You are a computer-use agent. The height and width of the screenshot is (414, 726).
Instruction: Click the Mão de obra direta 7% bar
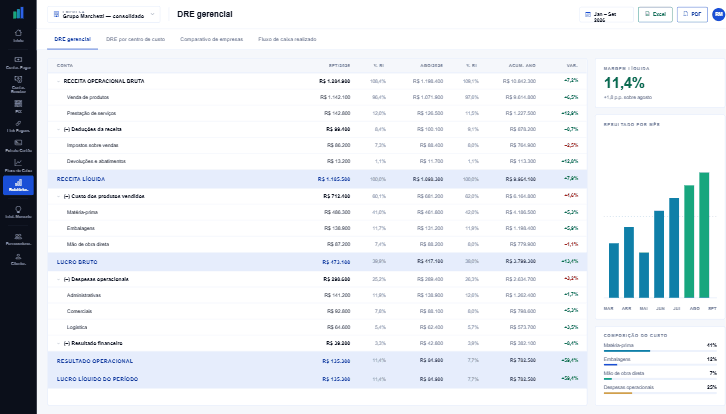tap(660, 379)
